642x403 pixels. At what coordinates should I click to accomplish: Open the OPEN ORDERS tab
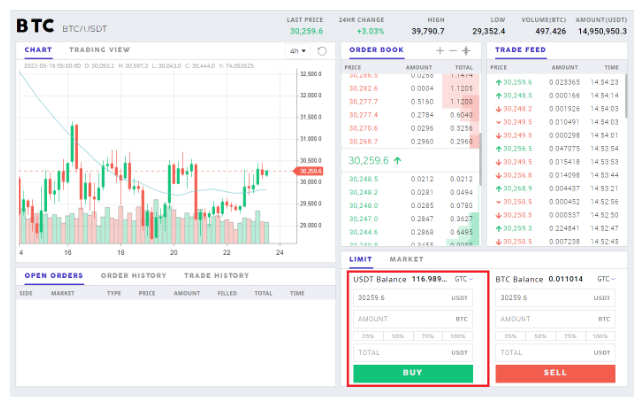point(54,276)
